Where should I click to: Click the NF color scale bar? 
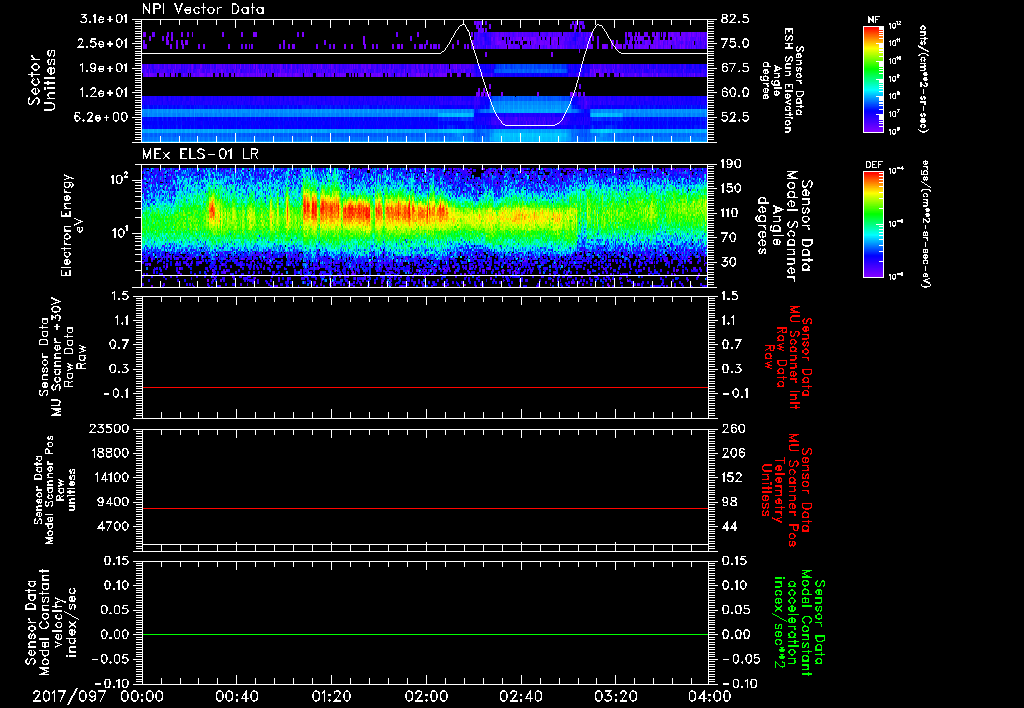[x=872, y=79]
